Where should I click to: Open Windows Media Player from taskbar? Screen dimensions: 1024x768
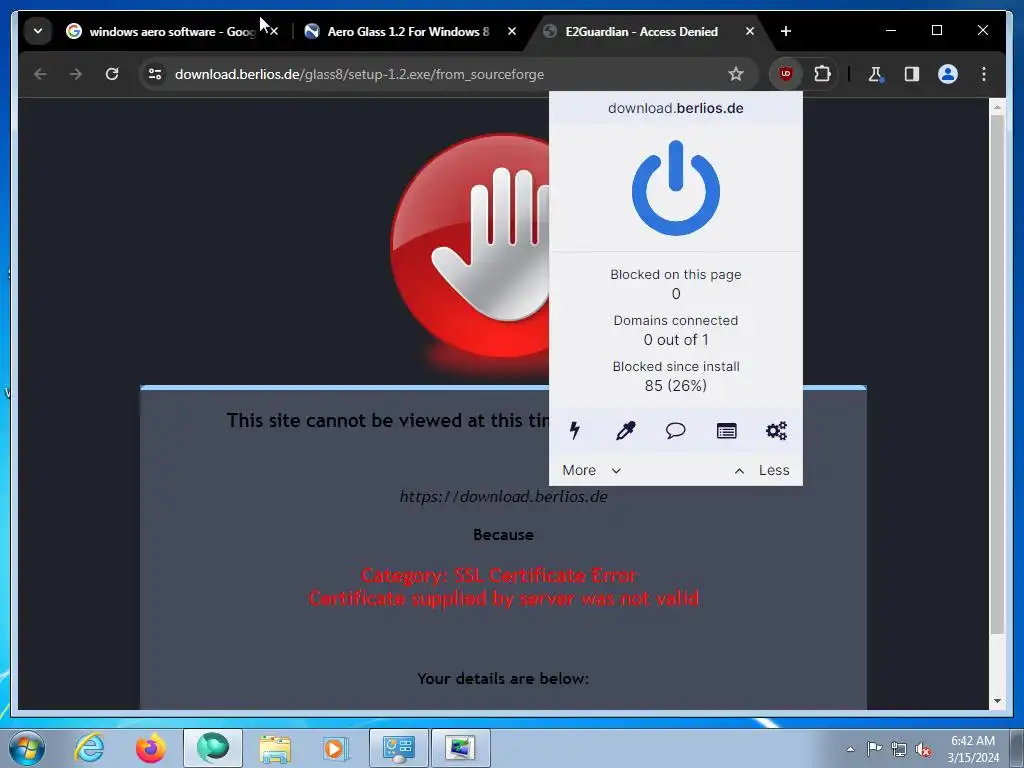coord(337,748)
